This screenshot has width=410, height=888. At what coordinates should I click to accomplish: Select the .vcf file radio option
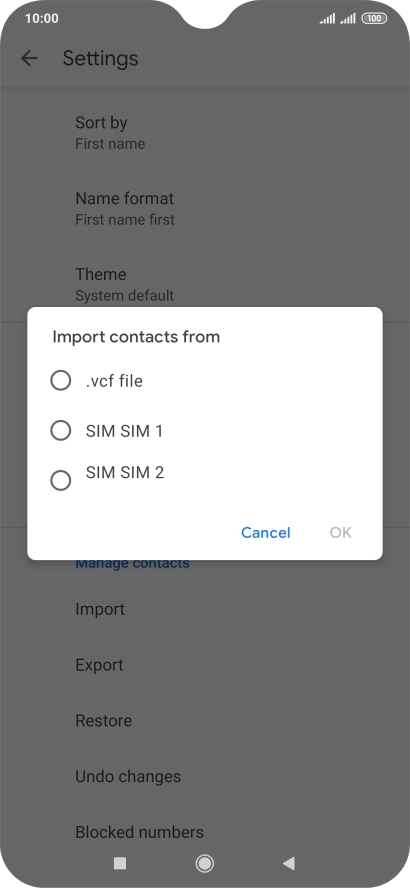(x=61, y=381)
